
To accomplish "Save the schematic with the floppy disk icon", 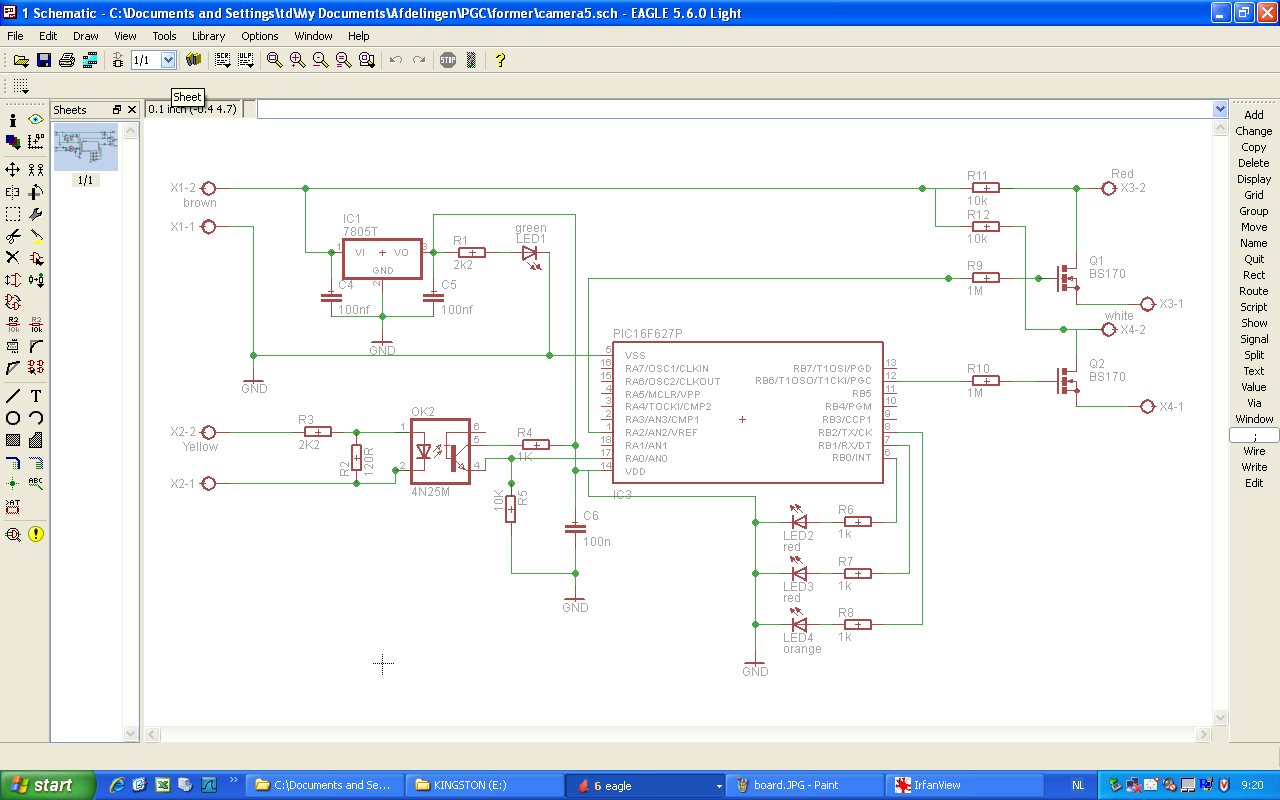I will pos(43,60).
